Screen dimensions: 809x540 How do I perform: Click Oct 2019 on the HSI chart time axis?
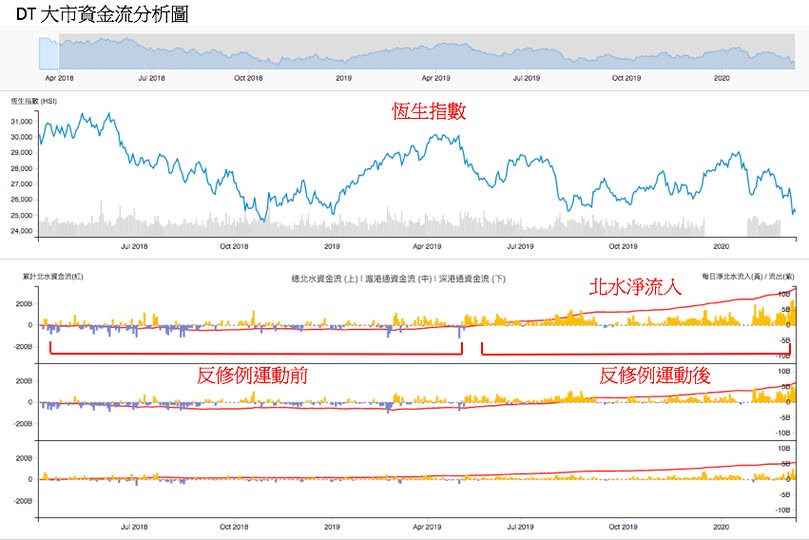pyautogui.click(x=623, y=246)
